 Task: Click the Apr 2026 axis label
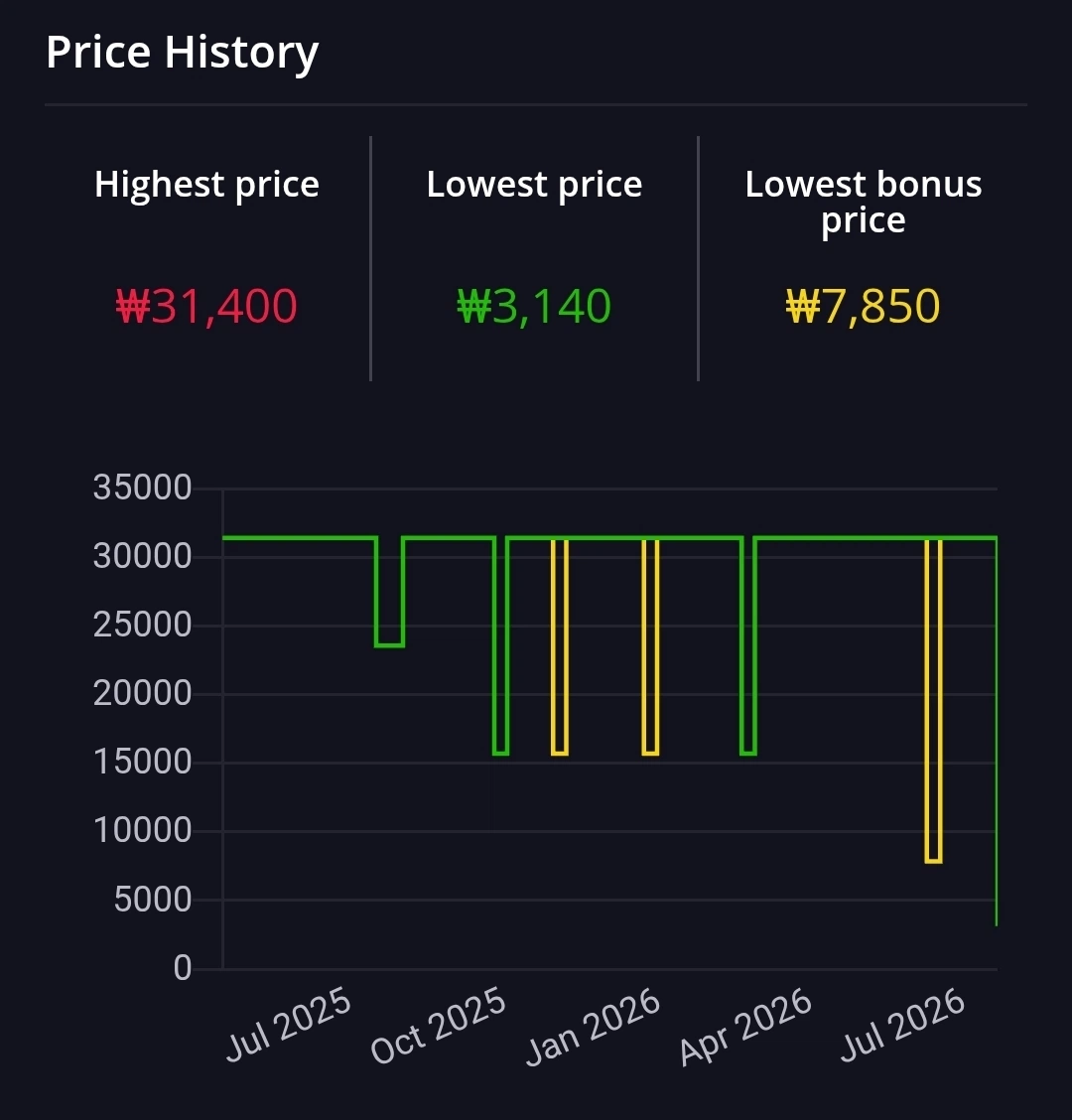746,1027
